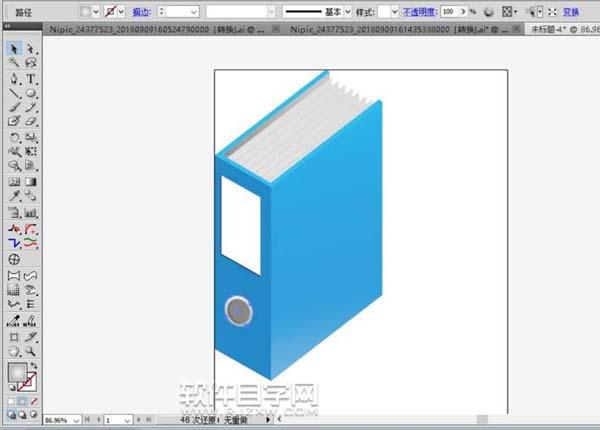This screenshot has width=600, height=430.
Task: Select the Line Segment tool
Action: [14, 93]
